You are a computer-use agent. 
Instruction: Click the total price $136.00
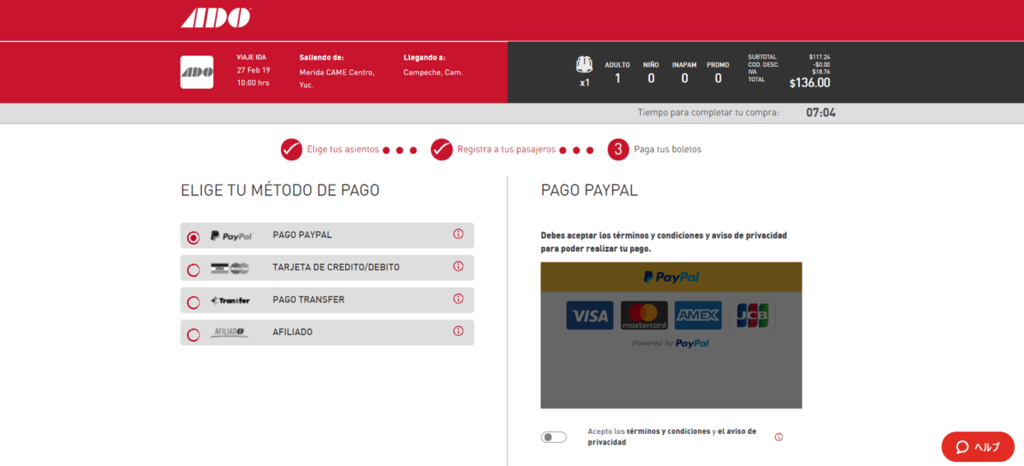[x=810, y=83]
